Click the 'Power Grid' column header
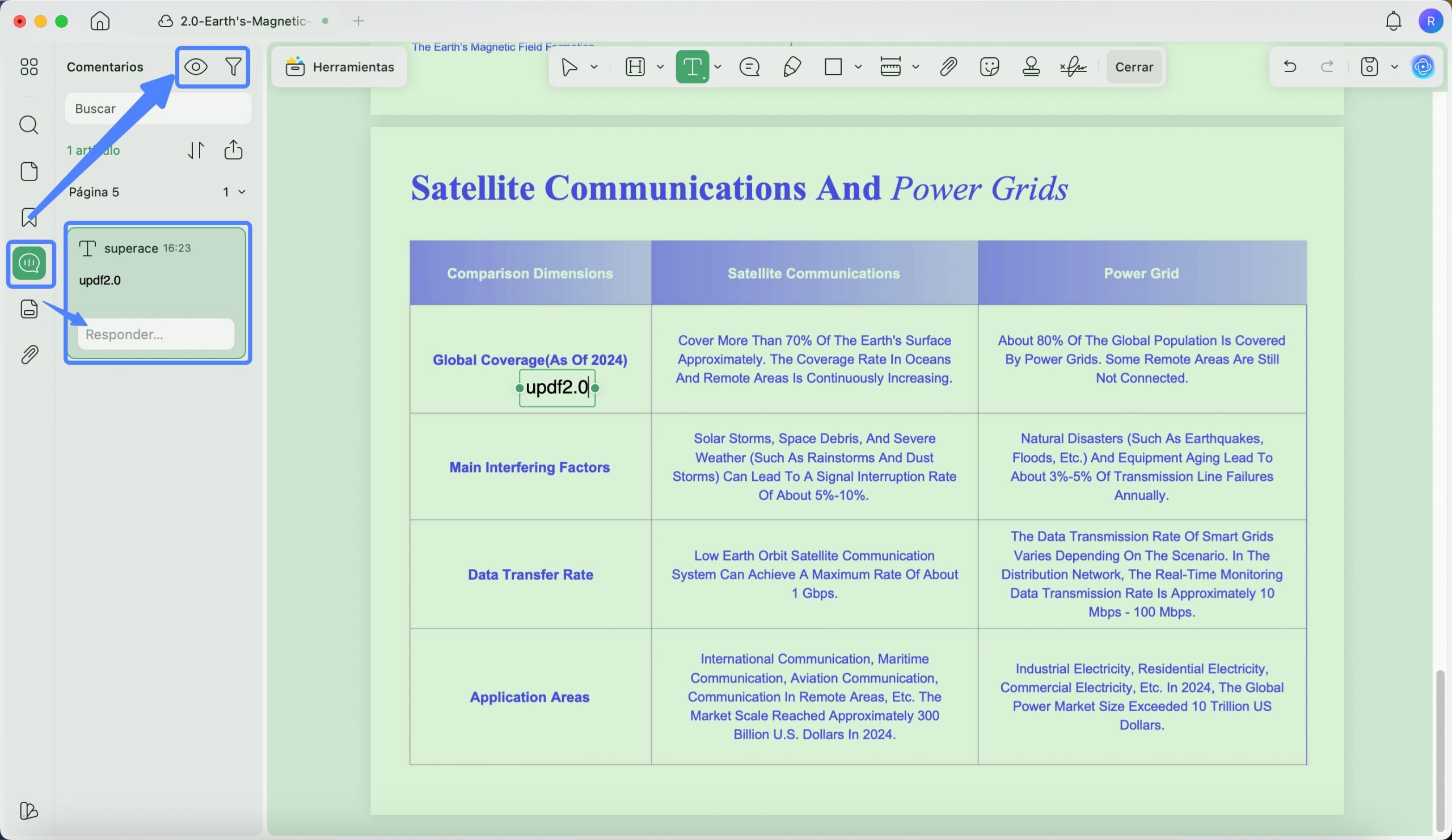1452x840 pixels. [1141, 273]
